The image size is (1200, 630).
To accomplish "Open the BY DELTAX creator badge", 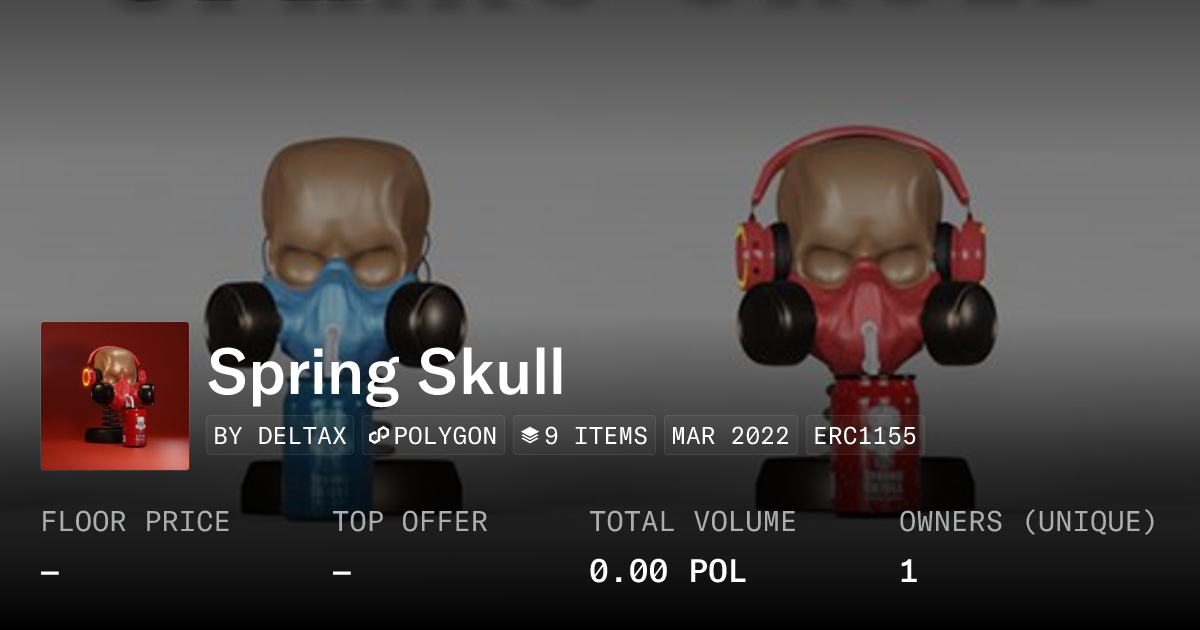I will (280, 436).
